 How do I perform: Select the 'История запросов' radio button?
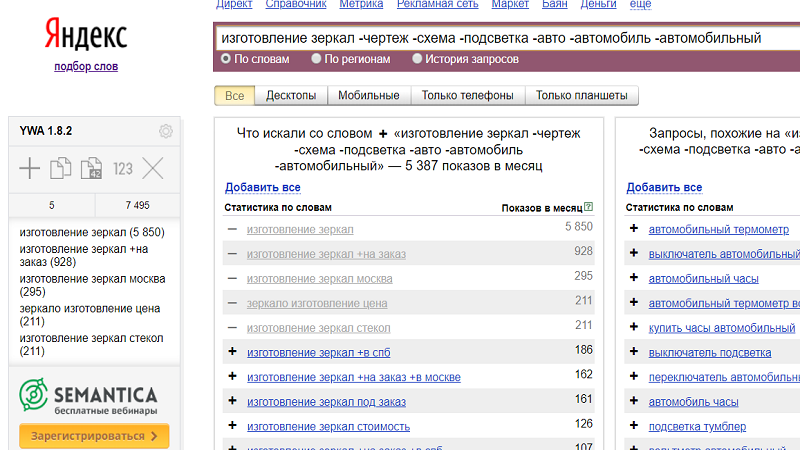(x=417, y=59)
